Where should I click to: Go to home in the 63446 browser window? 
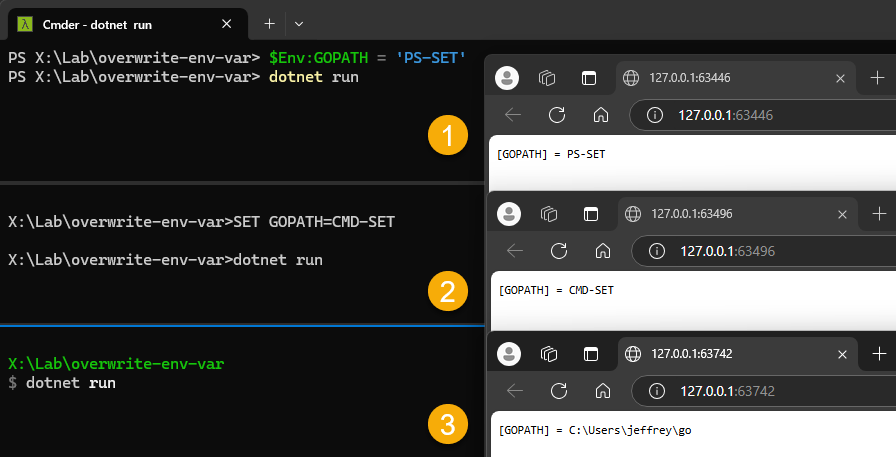[x=601, y=115]
